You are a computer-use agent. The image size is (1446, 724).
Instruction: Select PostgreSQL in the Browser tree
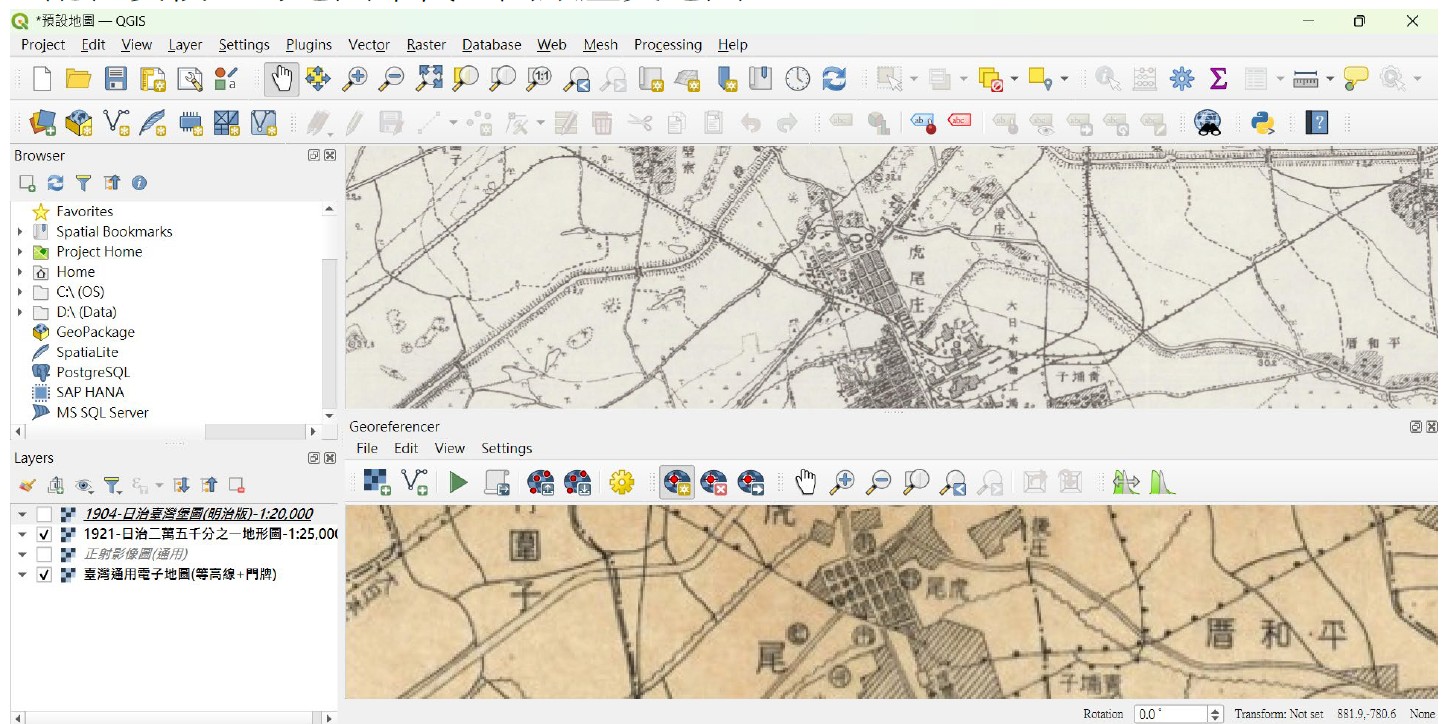(x=93, y=372)
